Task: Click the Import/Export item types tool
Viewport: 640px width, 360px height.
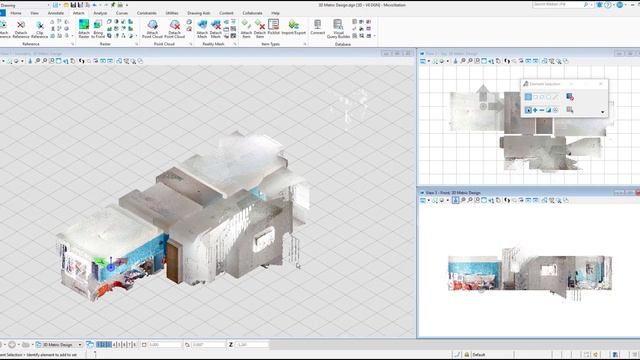Action: [293, 27]
